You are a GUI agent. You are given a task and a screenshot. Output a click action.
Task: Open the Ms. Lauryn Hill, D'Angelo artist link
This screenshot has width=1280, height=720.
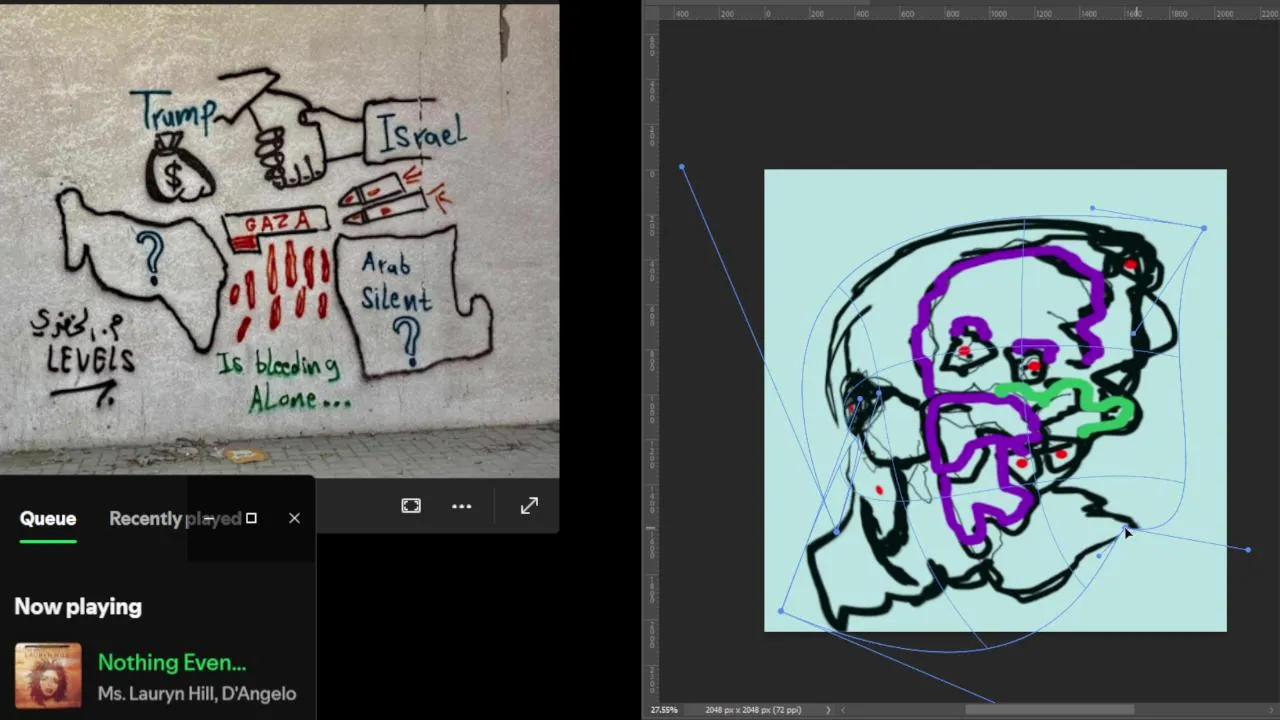tap(197, 693)
